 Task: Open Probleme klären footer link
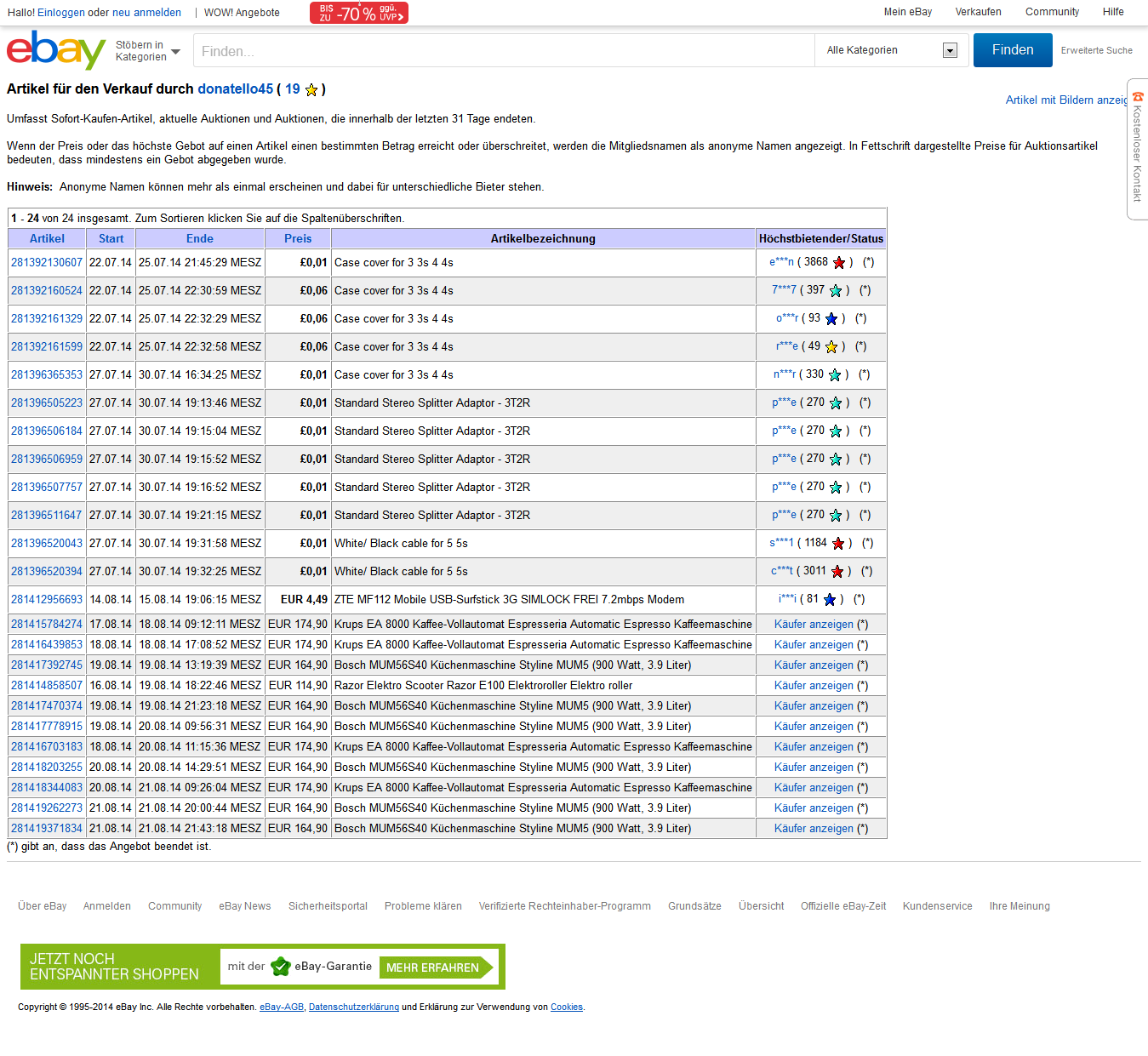click(x=423, y=906)
